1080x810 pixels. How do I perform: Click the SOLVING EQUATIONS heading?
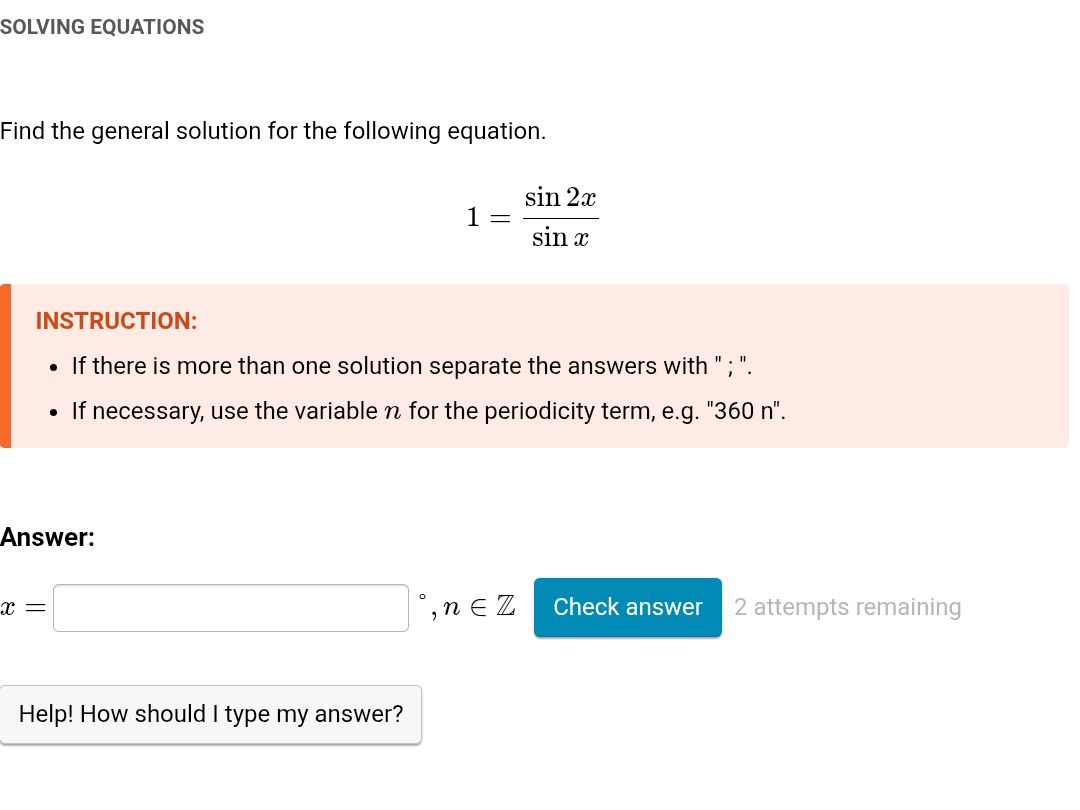tap(102, 27)
